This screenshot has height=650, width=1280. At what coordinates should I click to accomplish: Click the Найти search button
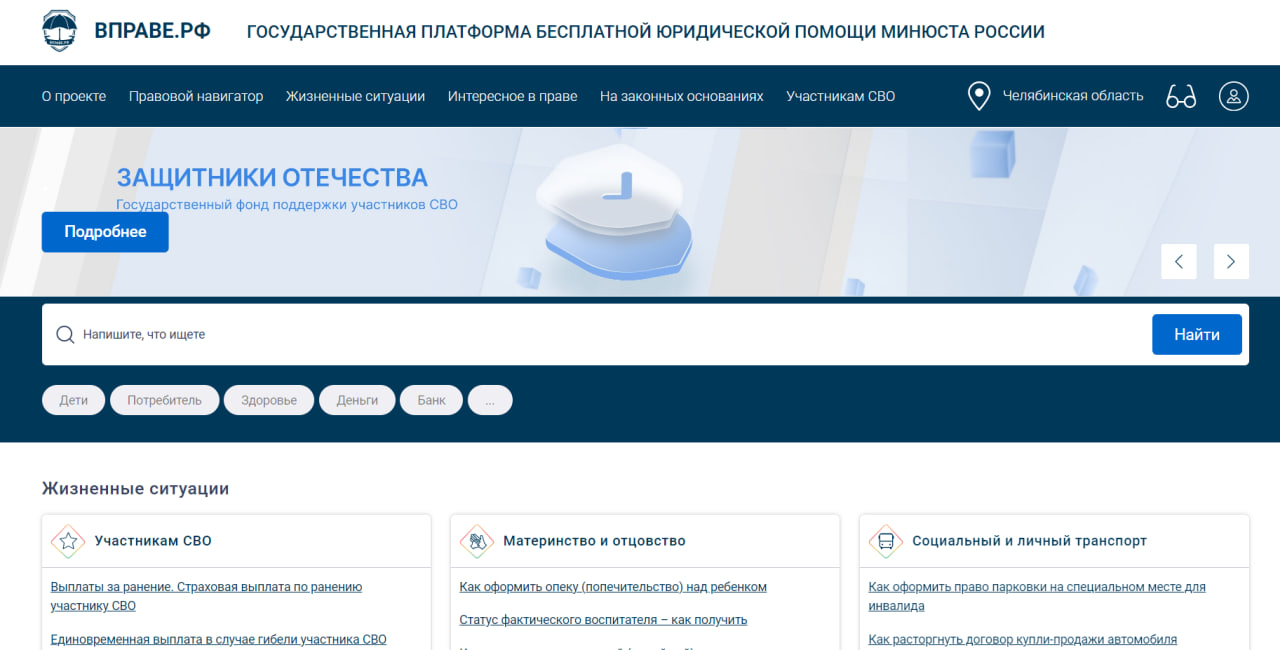point(1196,334)
